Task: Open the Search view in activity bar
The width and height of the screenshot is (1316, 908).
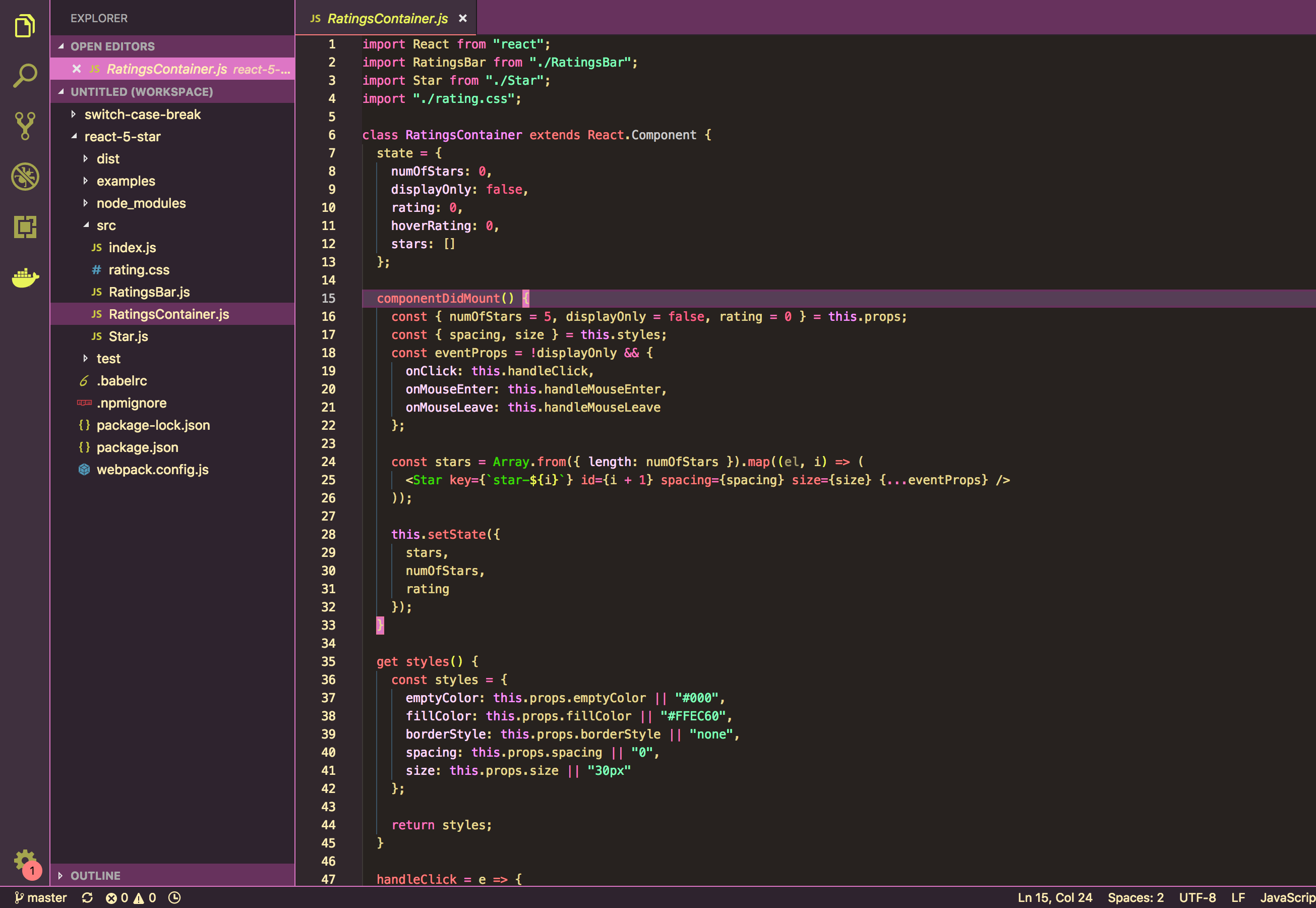Action: 25,75
